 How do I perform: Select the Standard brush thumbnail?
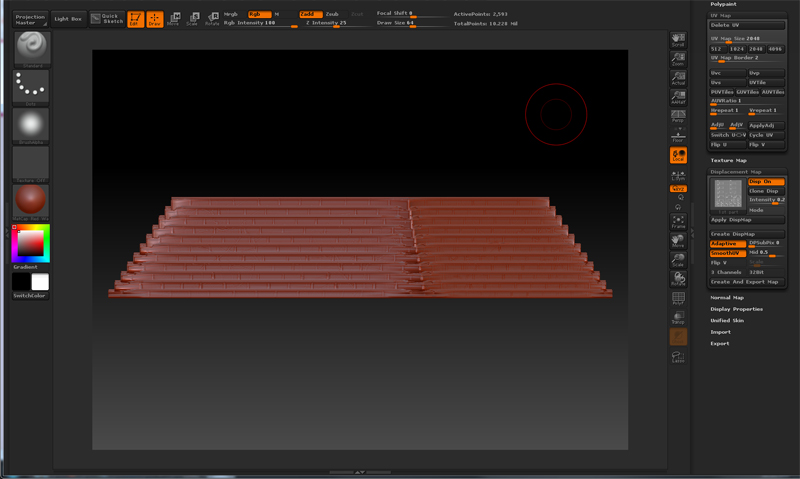tap(31, 48)
